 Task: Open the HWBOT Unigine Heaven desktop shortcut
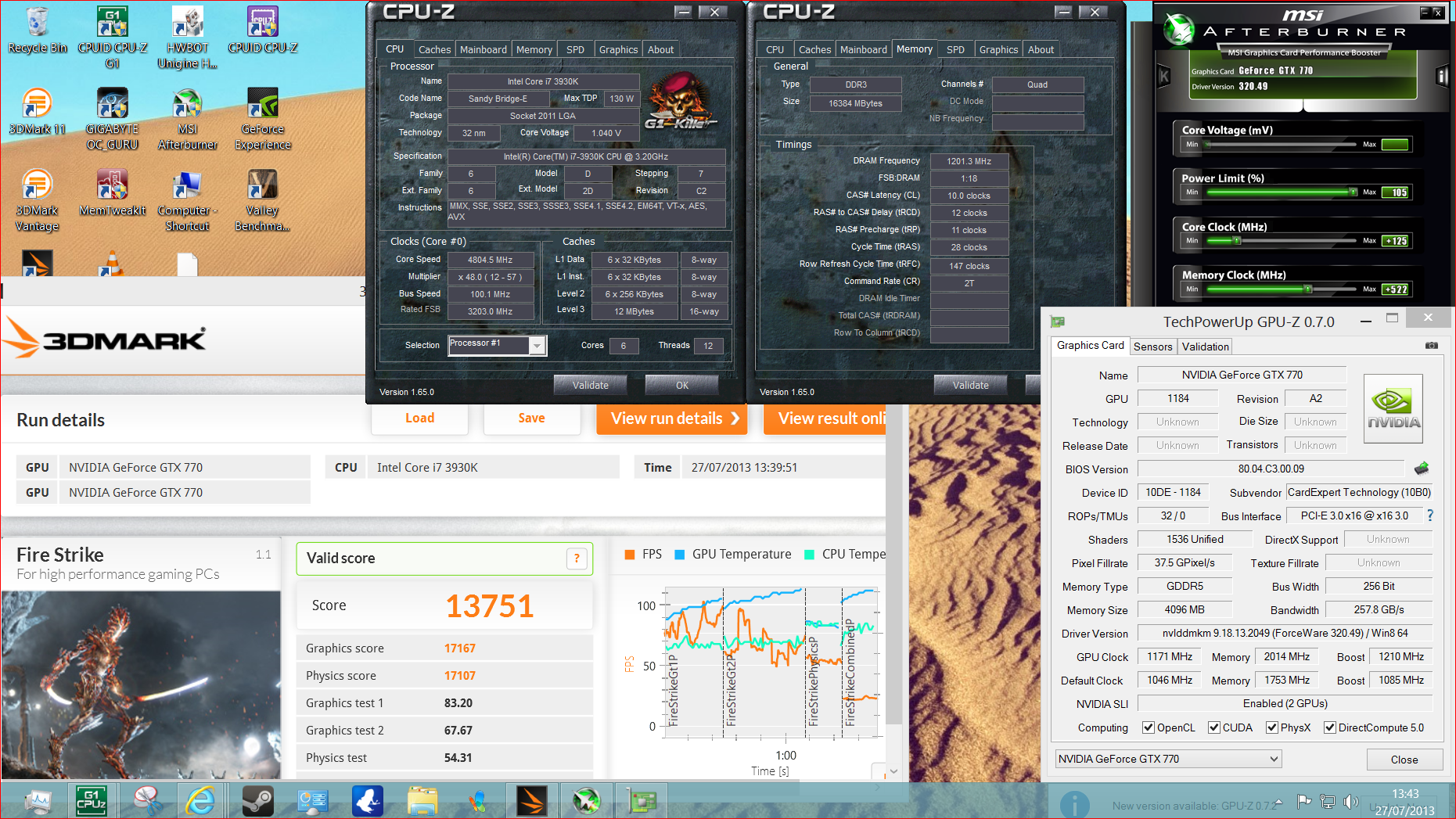click(x=188, y=38)
